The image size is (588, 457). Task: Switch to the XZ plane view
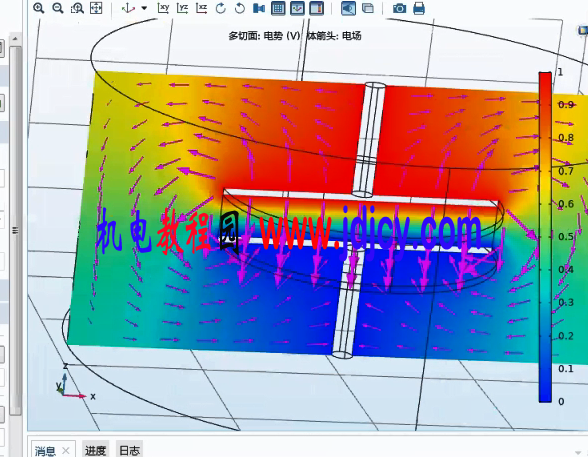coord(201,8)
